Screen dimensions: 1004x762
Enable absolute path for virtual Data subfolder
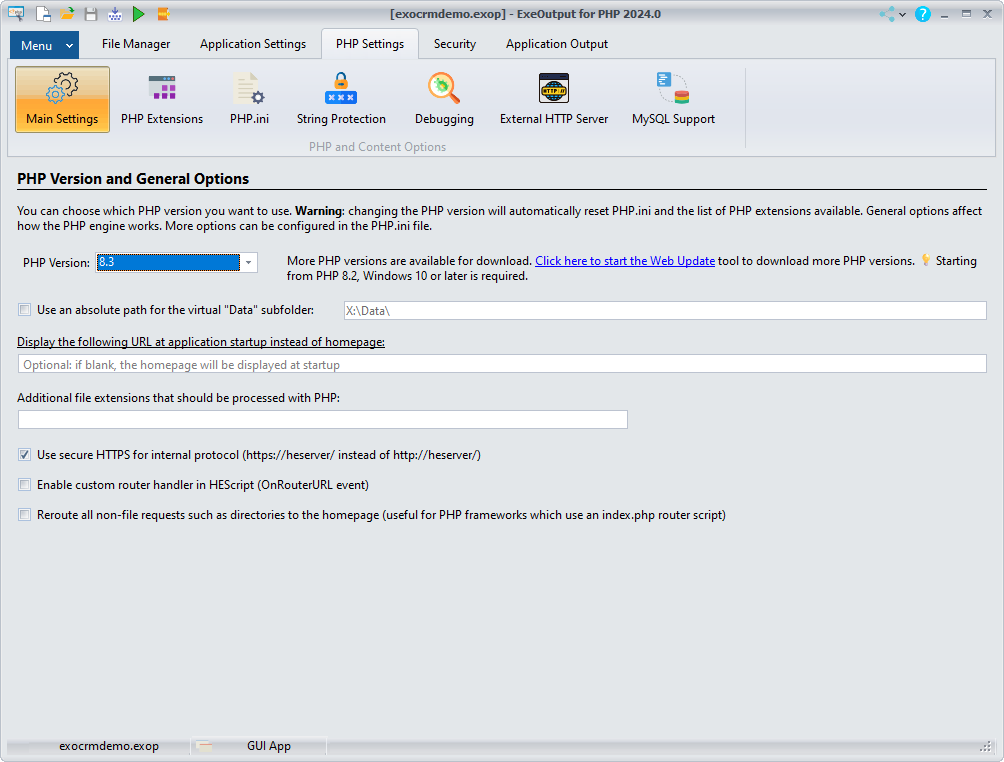click(25, 310)
